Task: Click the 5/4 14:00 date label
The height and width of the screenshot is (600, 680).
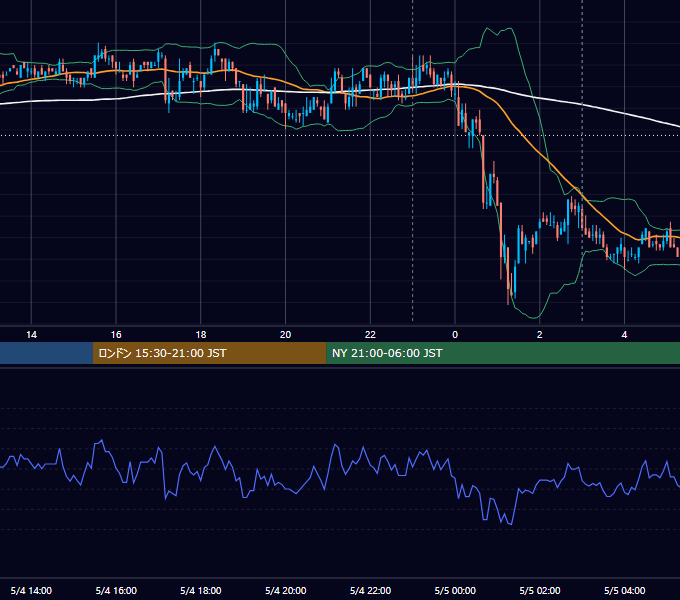Action: click(31, 590)
